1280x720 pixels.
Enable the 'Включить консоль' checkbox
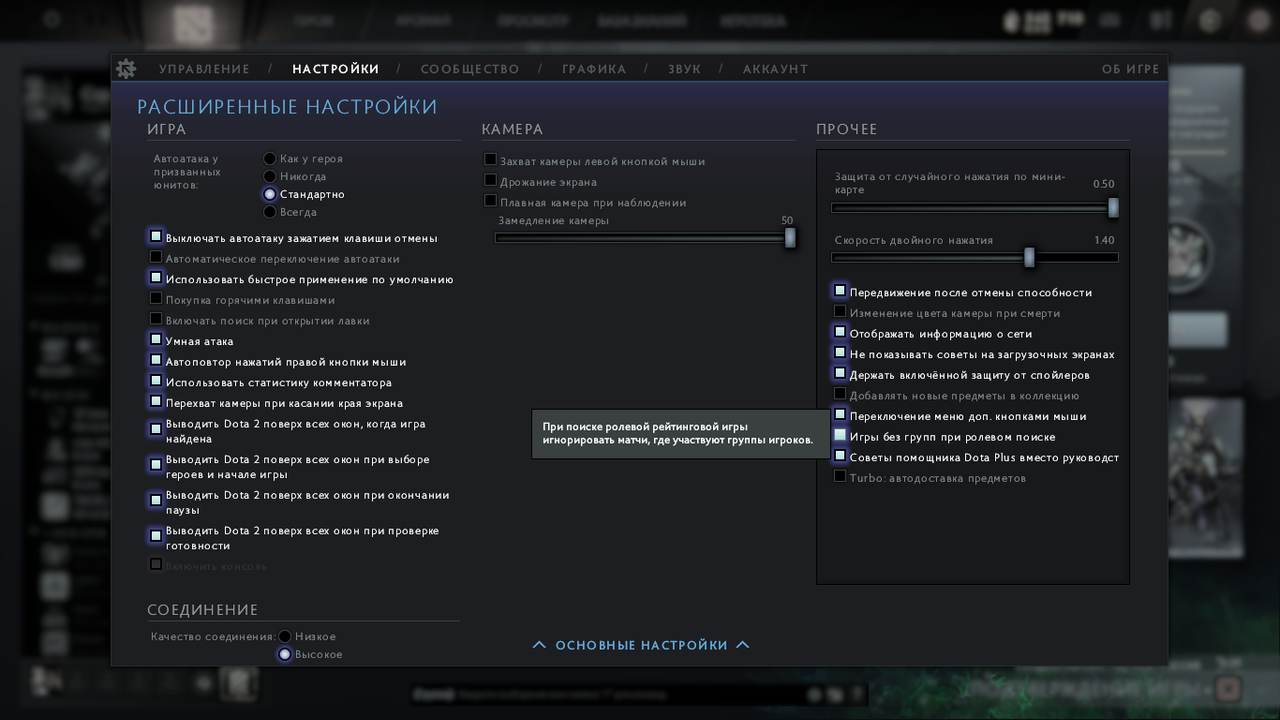156,565
